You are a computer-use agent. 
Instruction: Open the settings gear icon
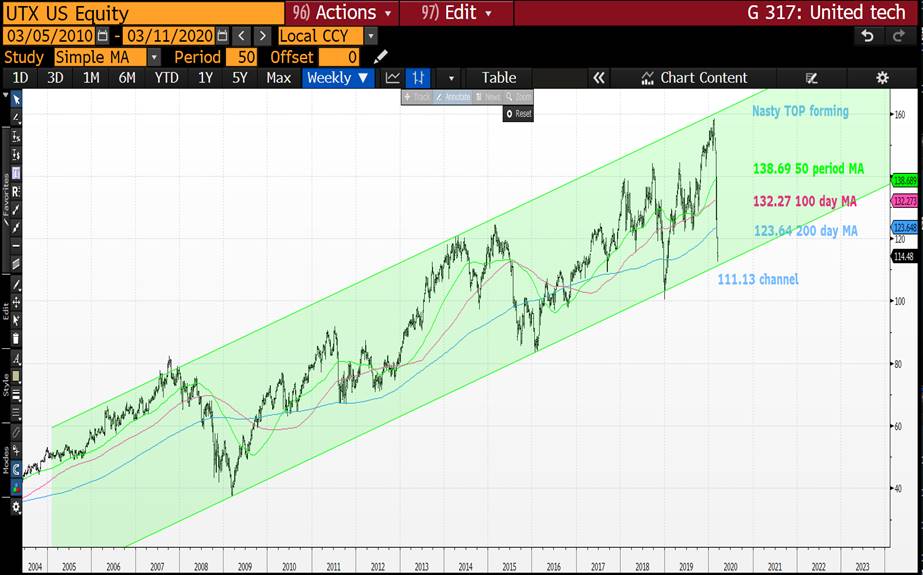click(882, 78)
